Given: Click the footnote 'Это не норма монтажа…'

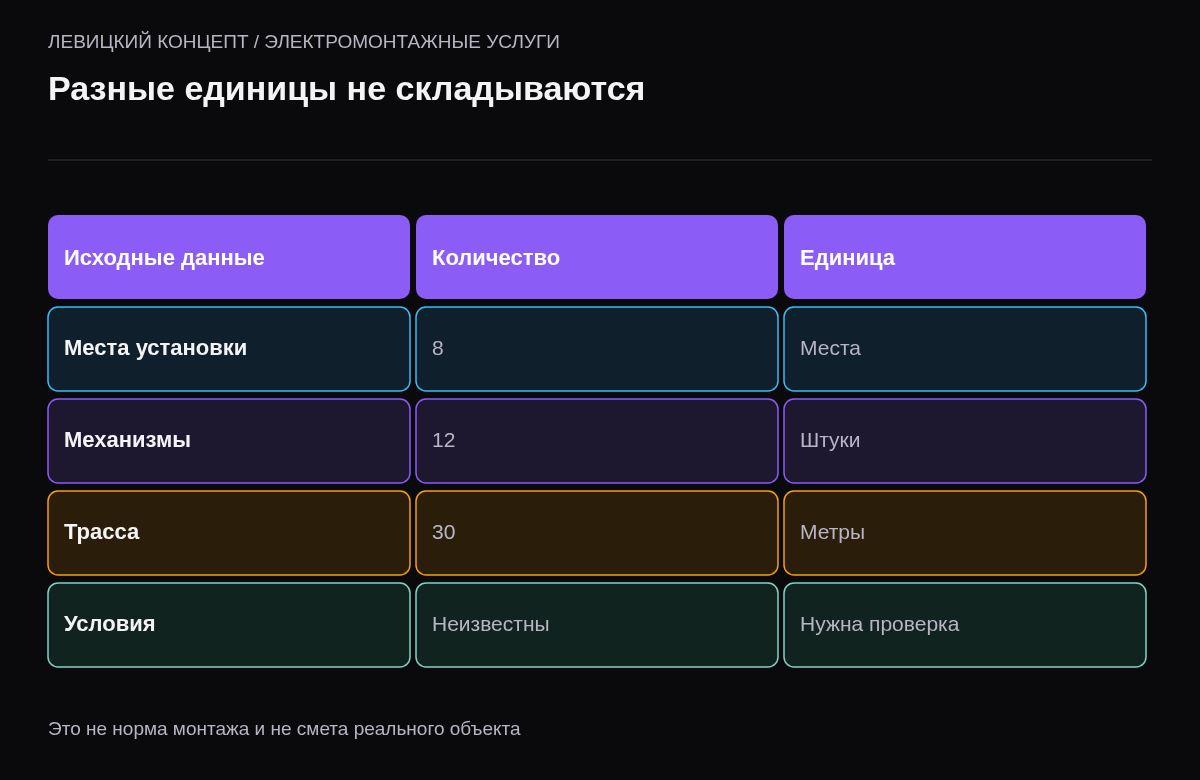Looking at the screenshot, I should (x=284, y=729).
